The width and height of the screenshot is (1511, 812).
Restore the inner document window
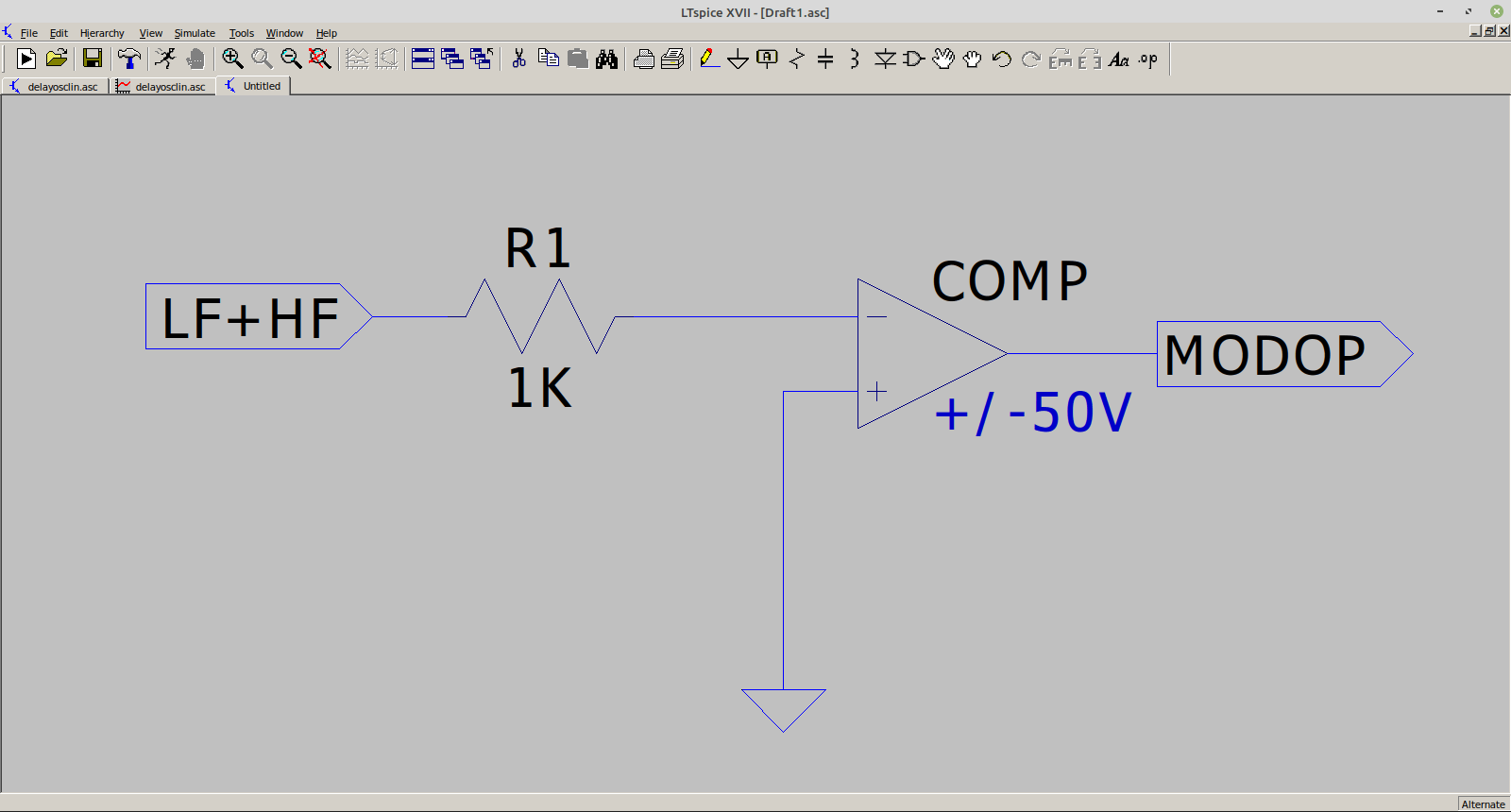1490,31
